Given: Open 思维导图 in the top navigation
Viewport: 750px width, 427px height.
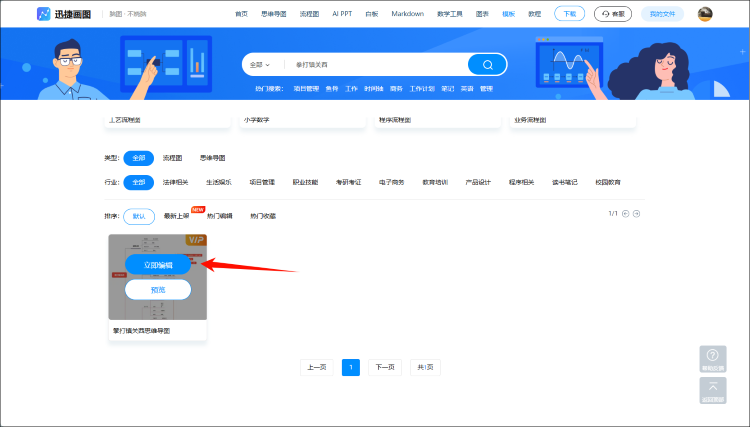Looking at the screenshot, I should (274, 14).
